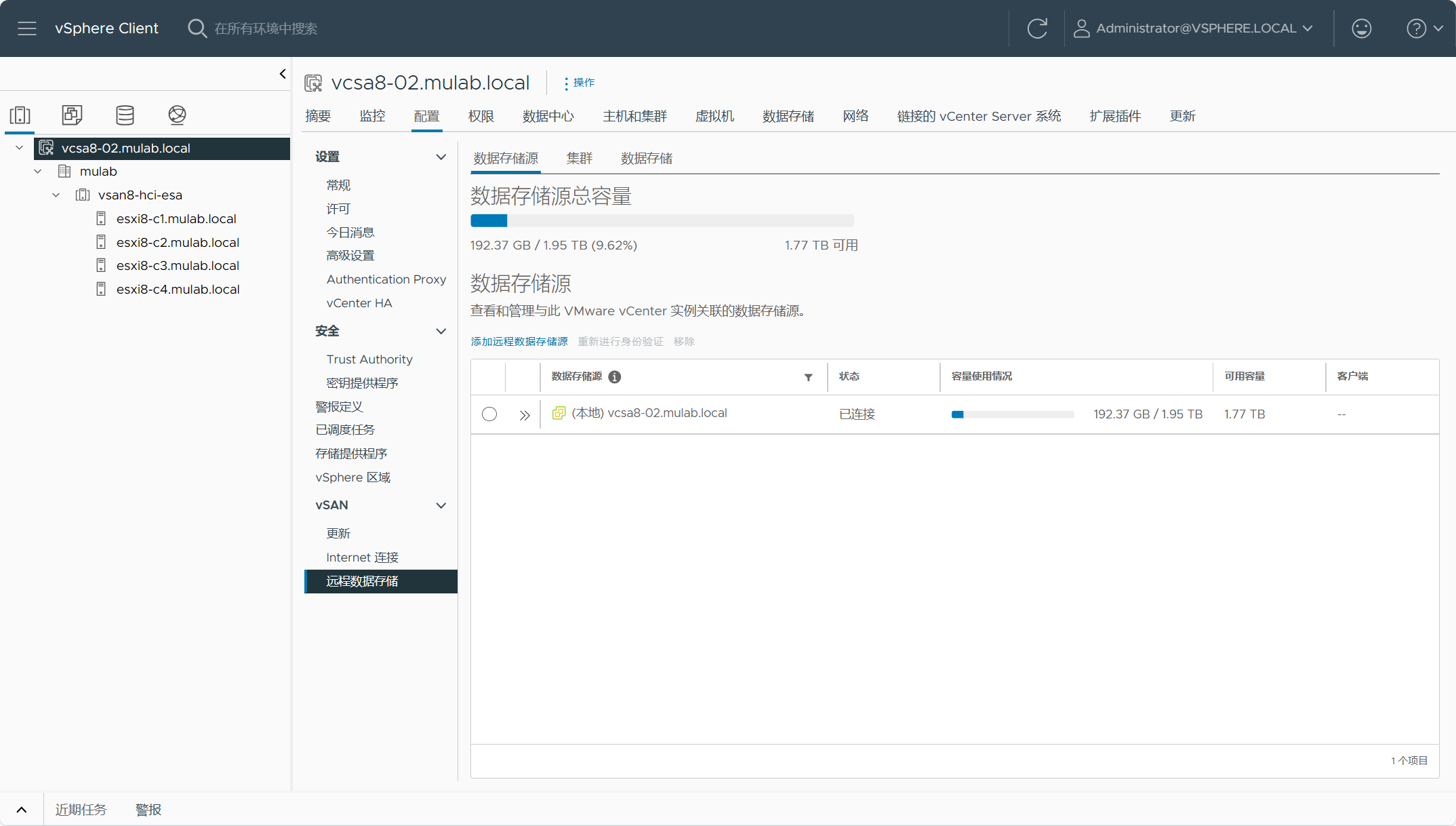
Task: Open Trust Authority settings
Action: (369, 359)
